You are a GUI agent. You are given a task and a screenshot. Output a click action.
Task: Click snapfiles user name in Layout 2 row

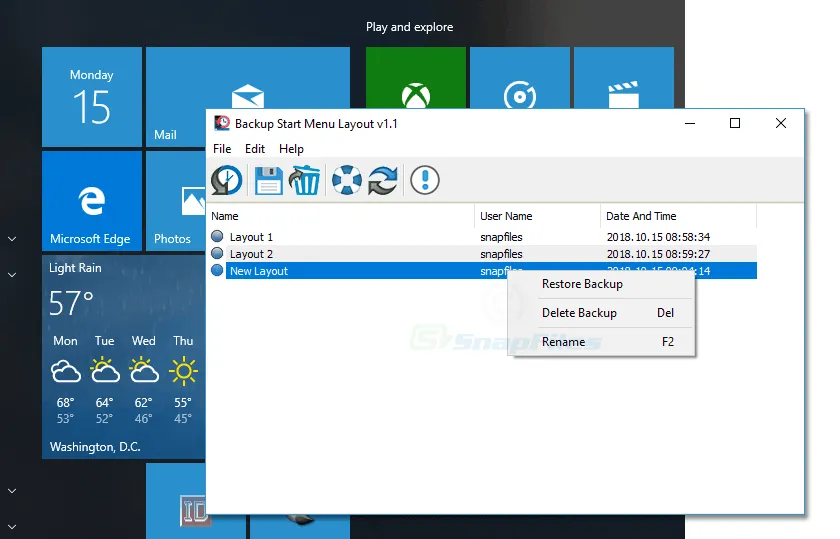coord(501,254)
